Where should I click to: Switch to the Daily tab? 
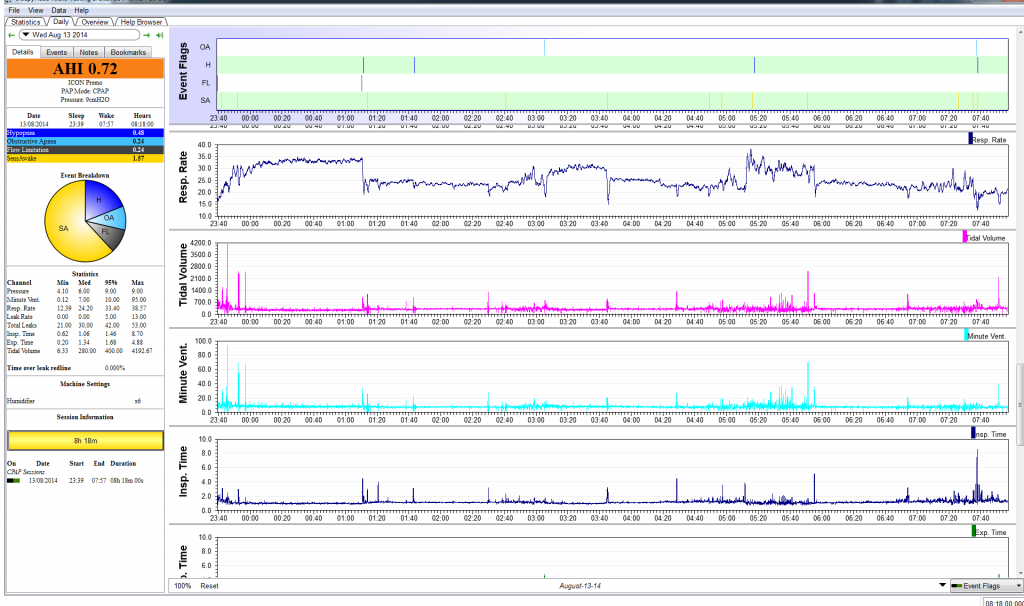point(61,22)
